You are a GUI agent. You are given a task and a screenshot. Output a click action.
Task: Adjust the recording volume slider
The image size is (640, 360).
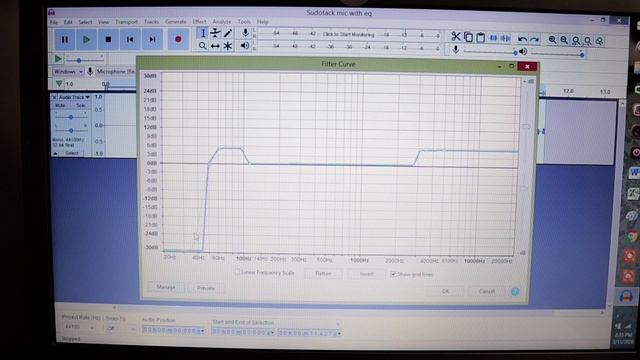pos(490,52)
